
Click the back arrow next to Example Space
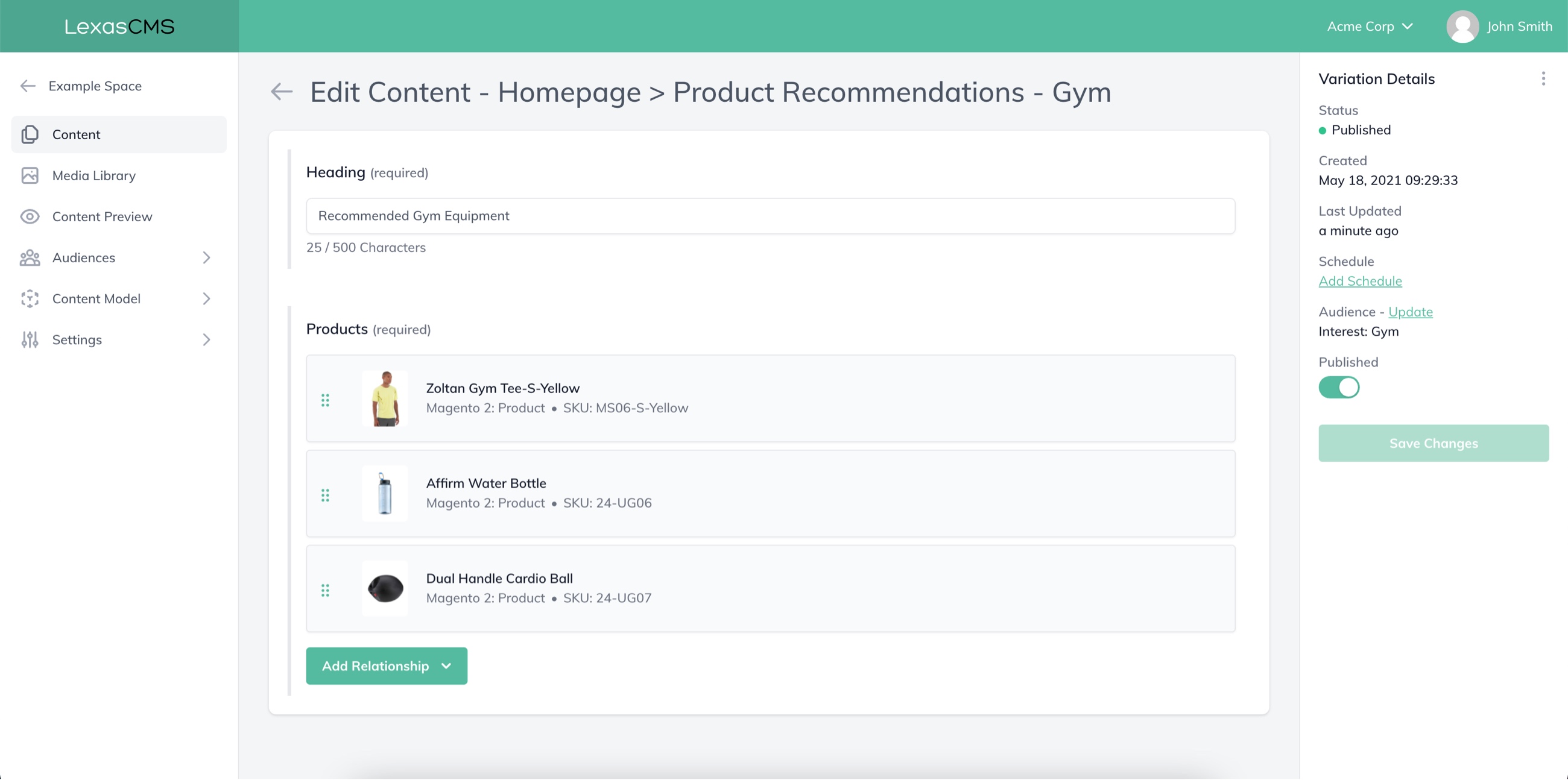(x=28, y=86)
